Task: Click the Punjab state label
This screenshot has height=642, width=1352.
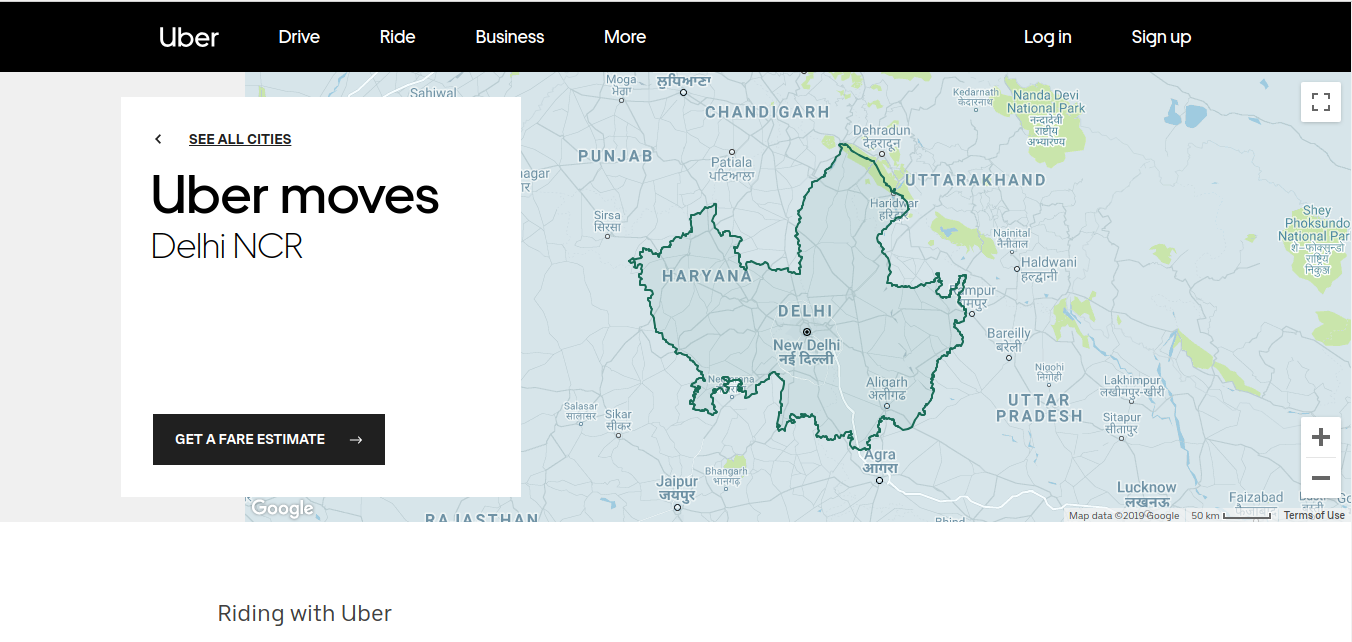Action: coord(615,156)
